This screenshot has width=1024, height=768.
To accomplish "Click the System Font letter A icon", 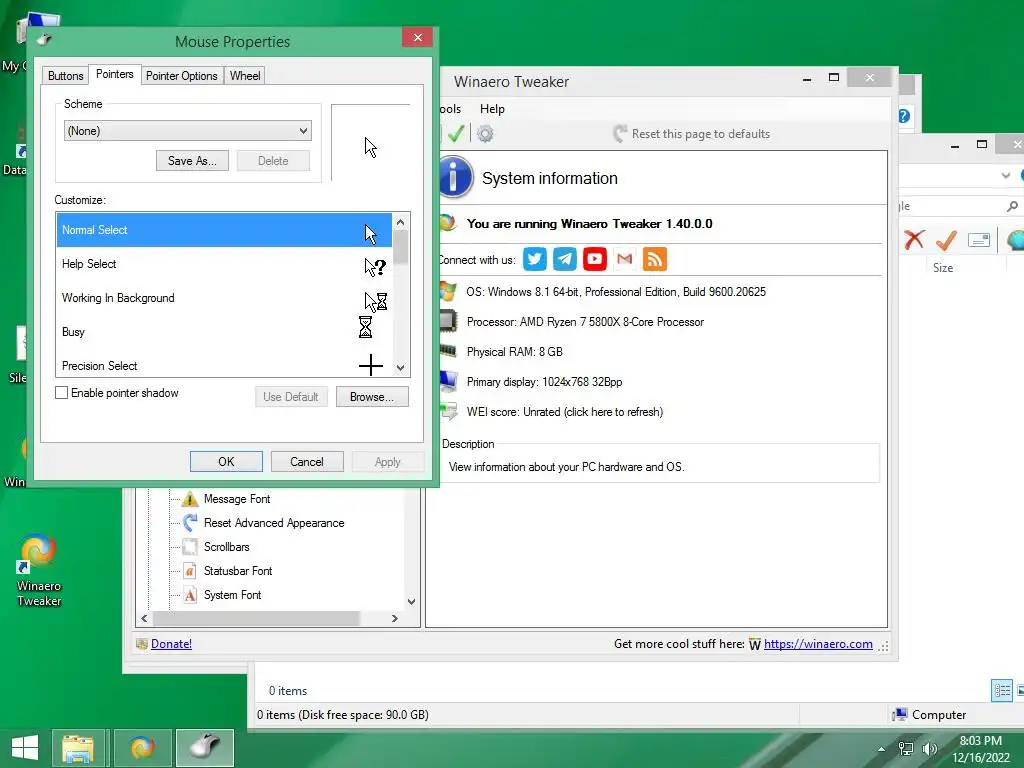I will 190,595.
